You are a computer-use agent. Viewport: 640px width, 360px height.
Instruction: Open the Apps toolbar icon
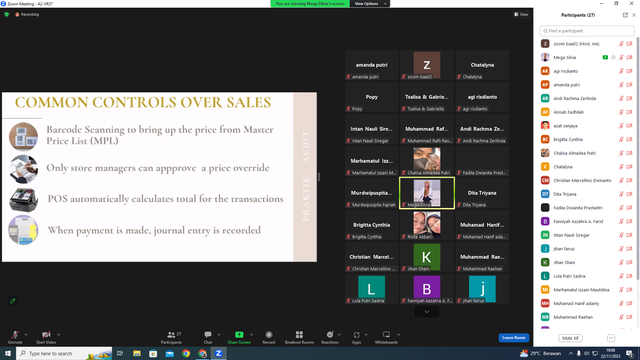[356, 335]
